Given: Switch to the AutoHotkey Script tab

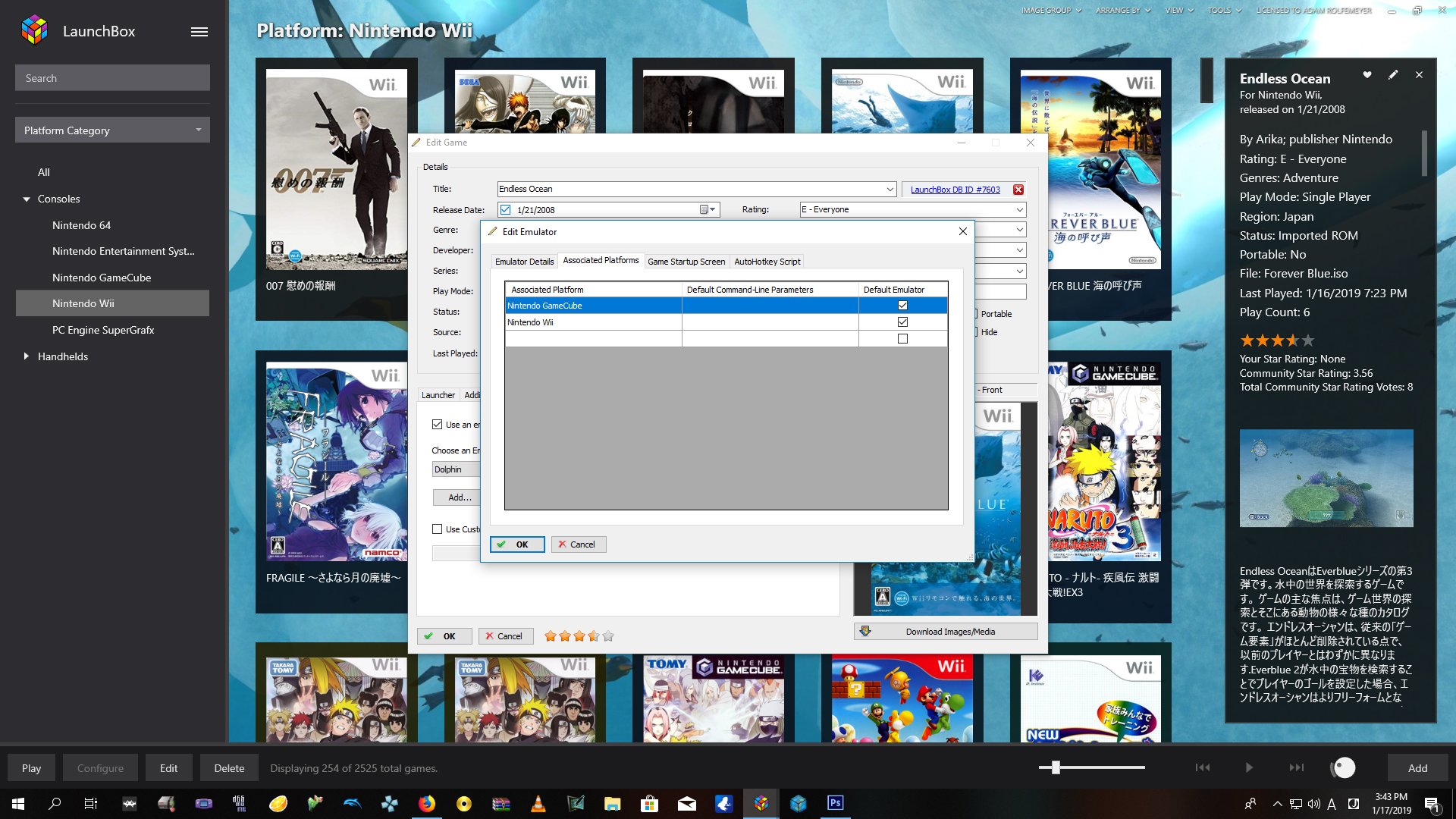Looking at the screenshot, I should coord(767,262).
